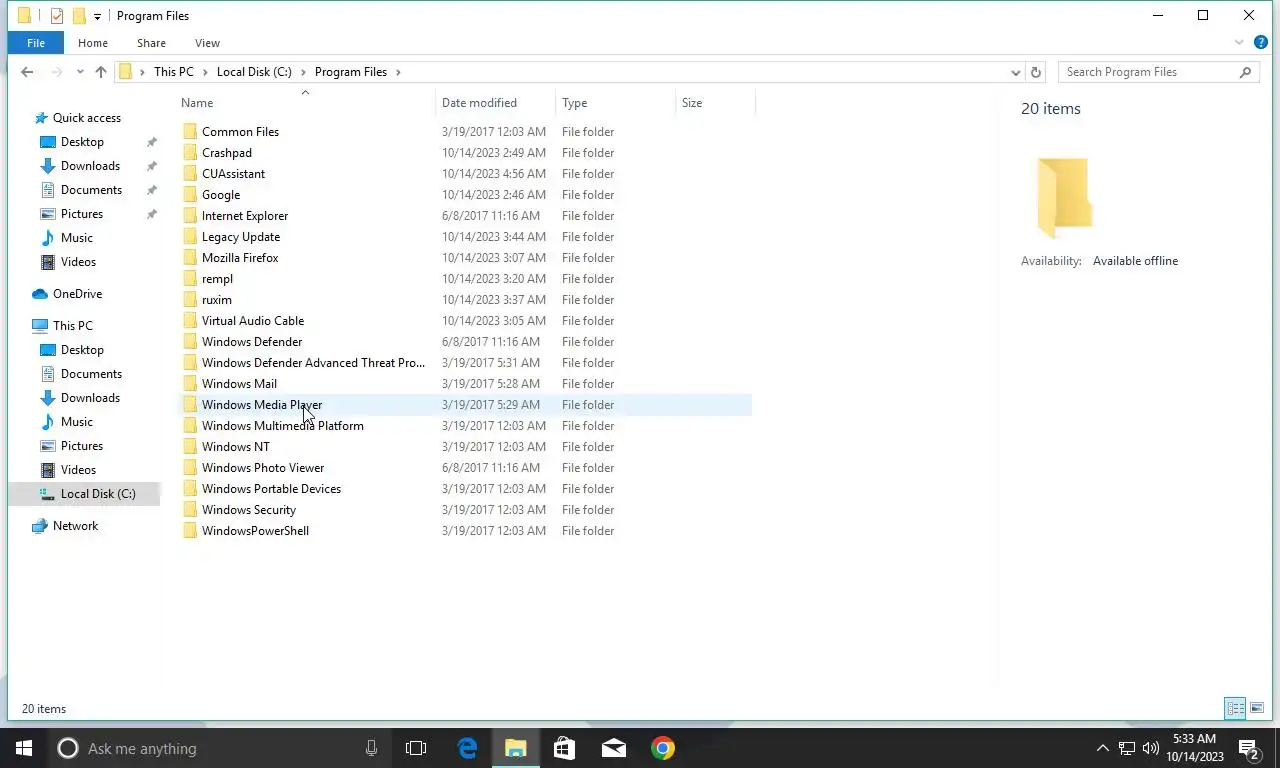Click Properties icon in quick access toolbar
Screen dimensions: 1280x768
56,16
